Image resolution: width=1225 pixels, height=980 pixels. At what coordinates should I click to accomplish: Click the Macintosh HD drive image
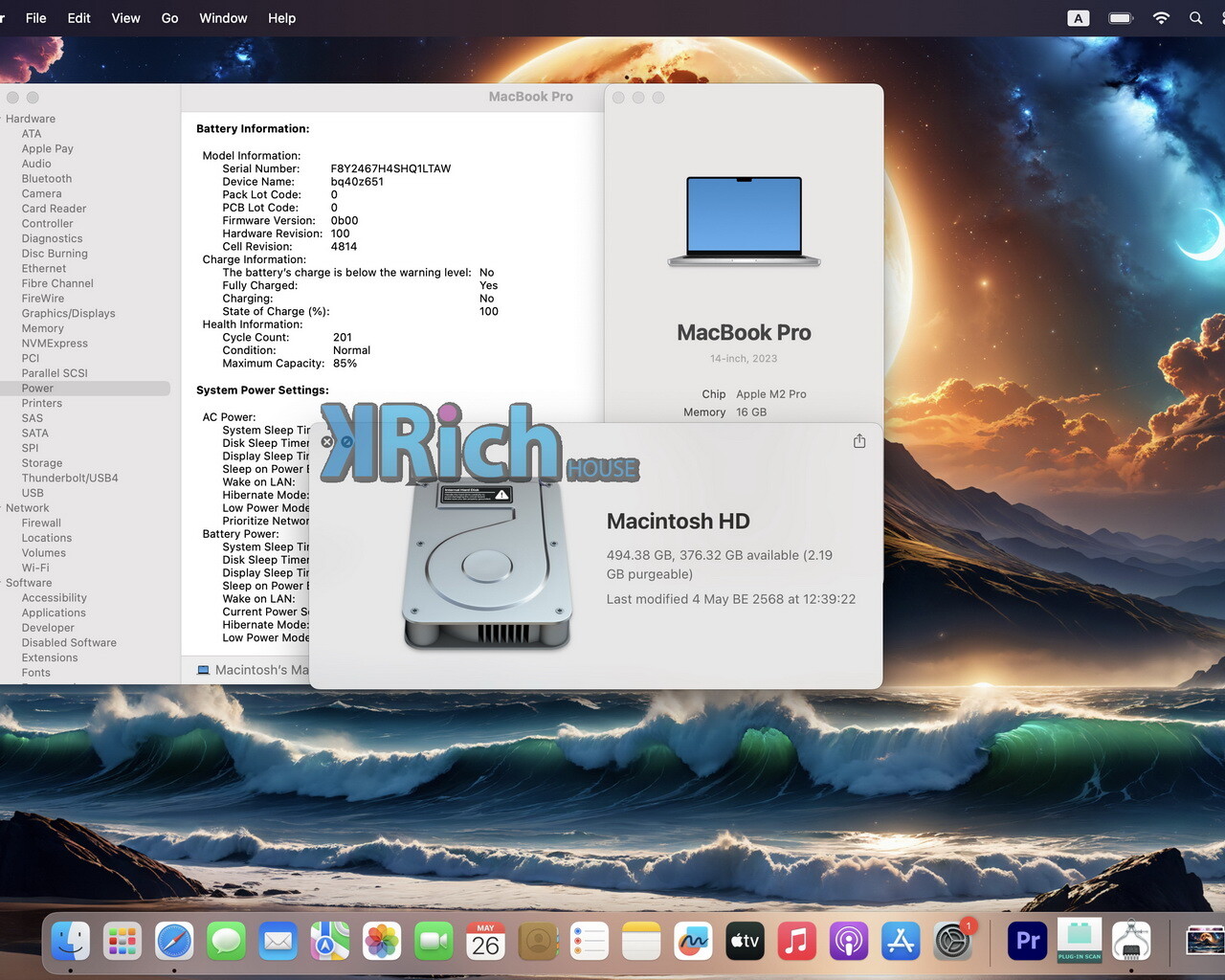[487, 565]
